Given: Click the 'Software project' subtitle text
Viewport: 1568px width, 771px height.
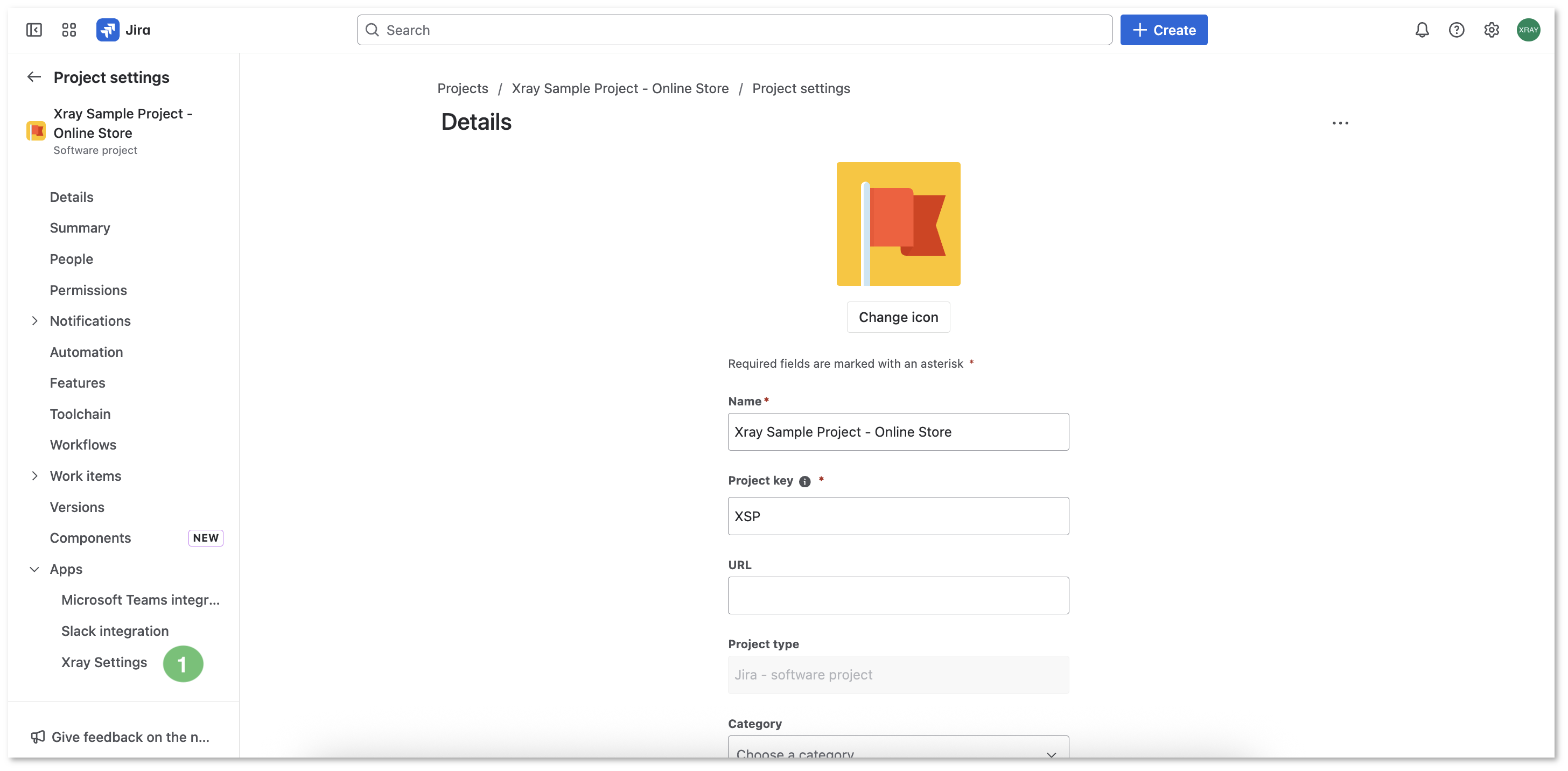Looking at the screenshot, I should point(95,150).
